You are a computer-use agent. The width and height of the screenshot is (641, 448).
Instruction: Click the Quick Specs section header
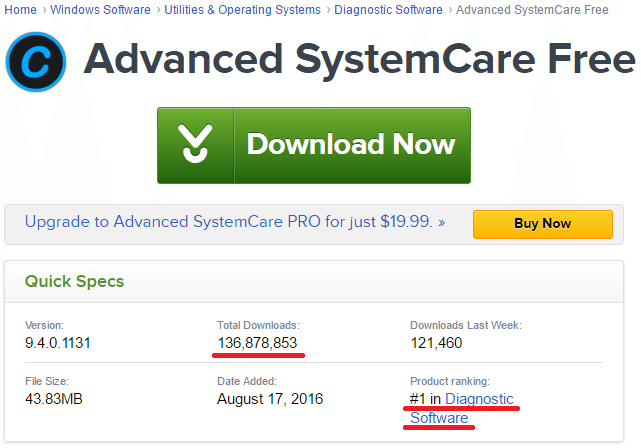pos(74,281)
